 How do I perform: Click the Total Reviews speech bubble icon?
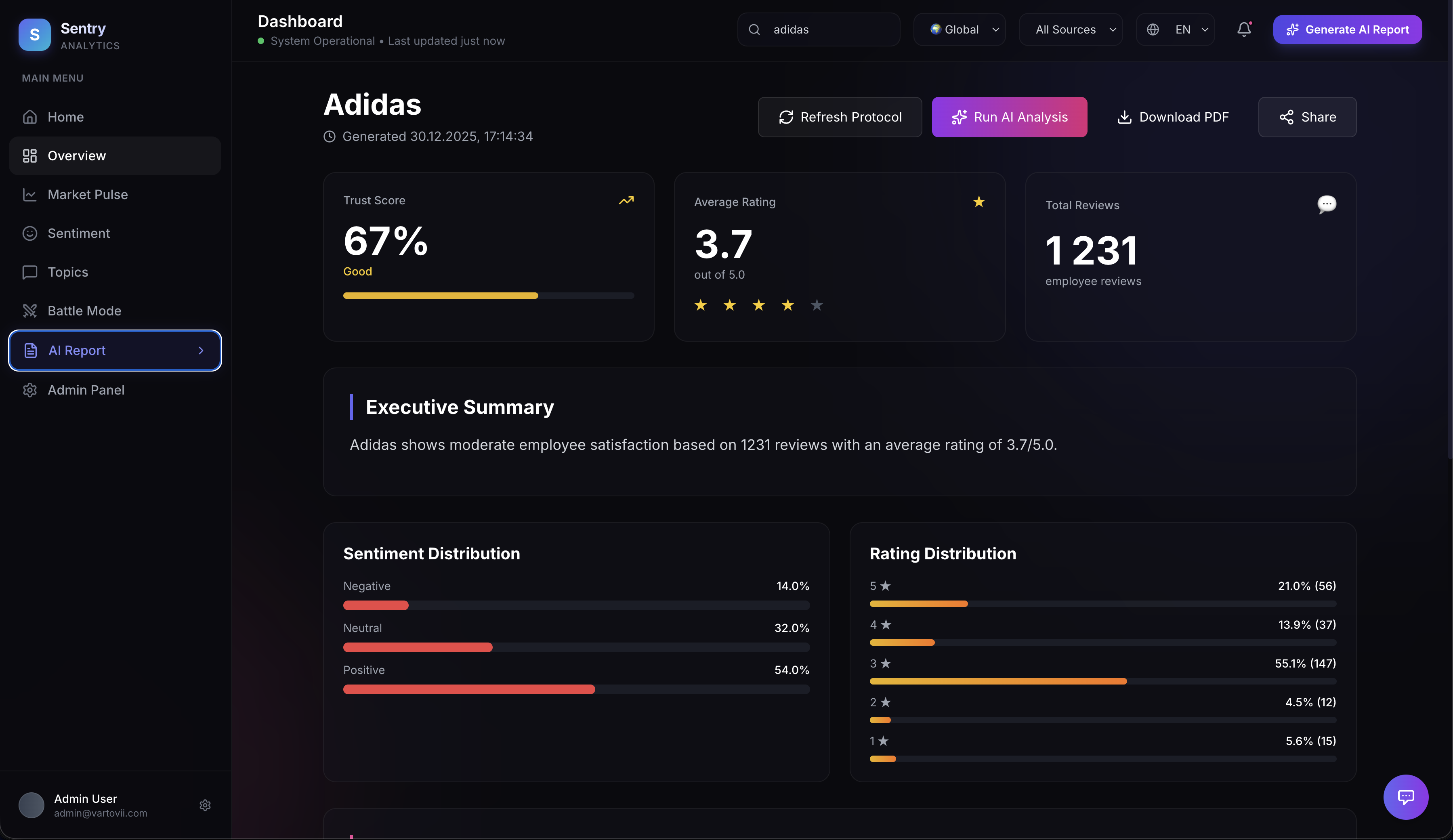point(1326,204)
